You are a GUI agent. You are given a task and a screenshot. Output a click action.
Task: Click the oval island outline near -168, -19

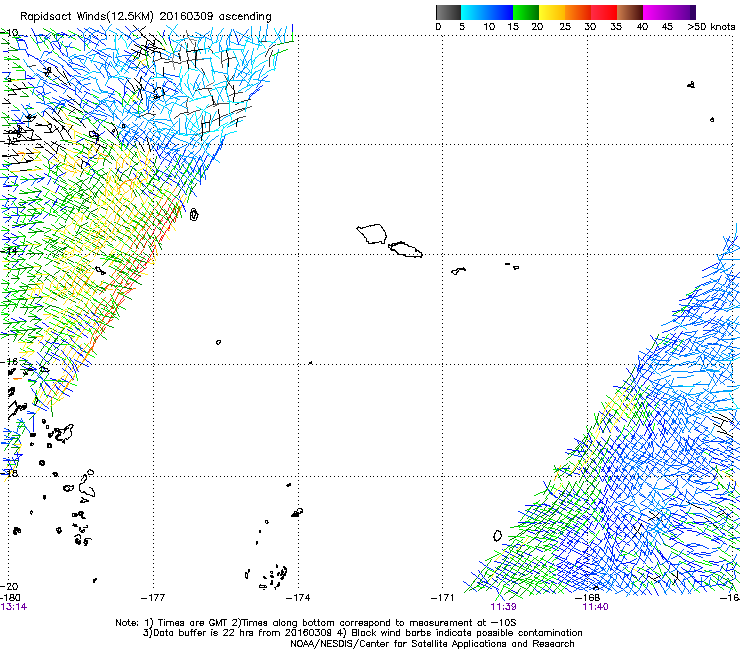point(497,536)
